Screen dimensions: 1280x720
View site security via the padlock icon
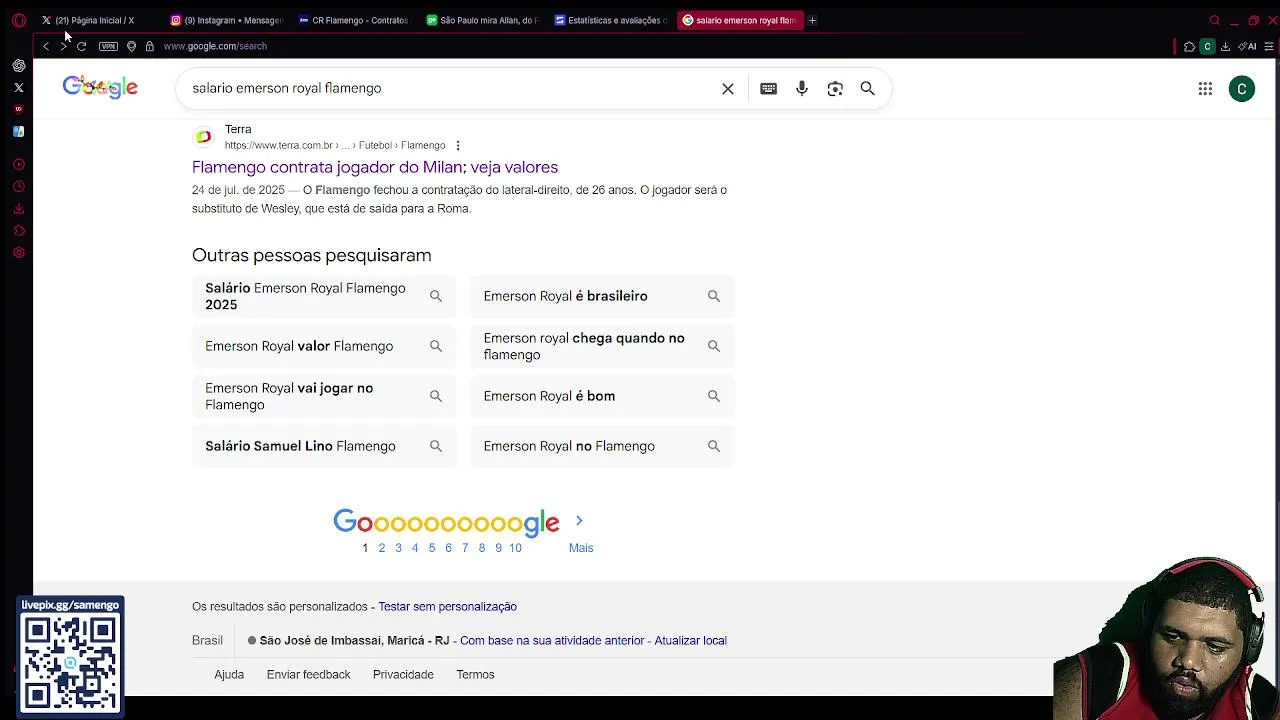[149, 46]
